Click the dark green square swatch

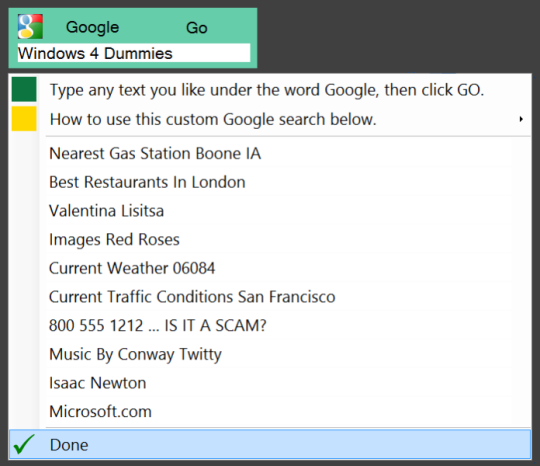[24, 89]
